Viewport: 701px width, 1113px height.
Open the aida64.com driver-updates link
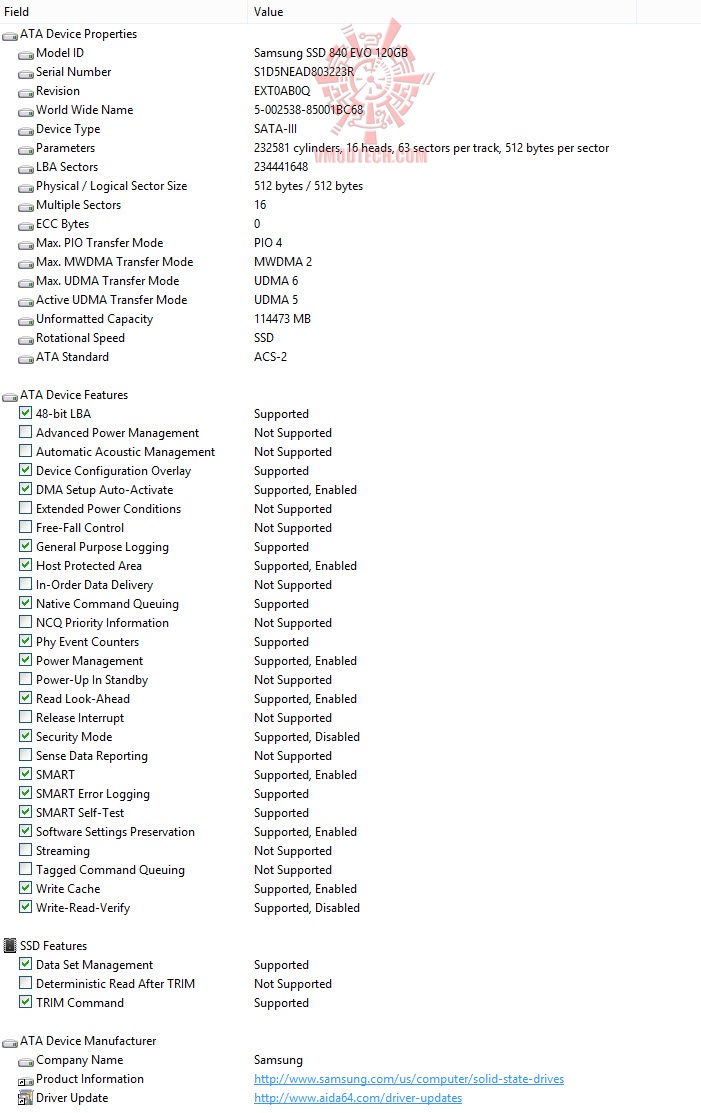pyautogui.click(x=358, y=1098)
